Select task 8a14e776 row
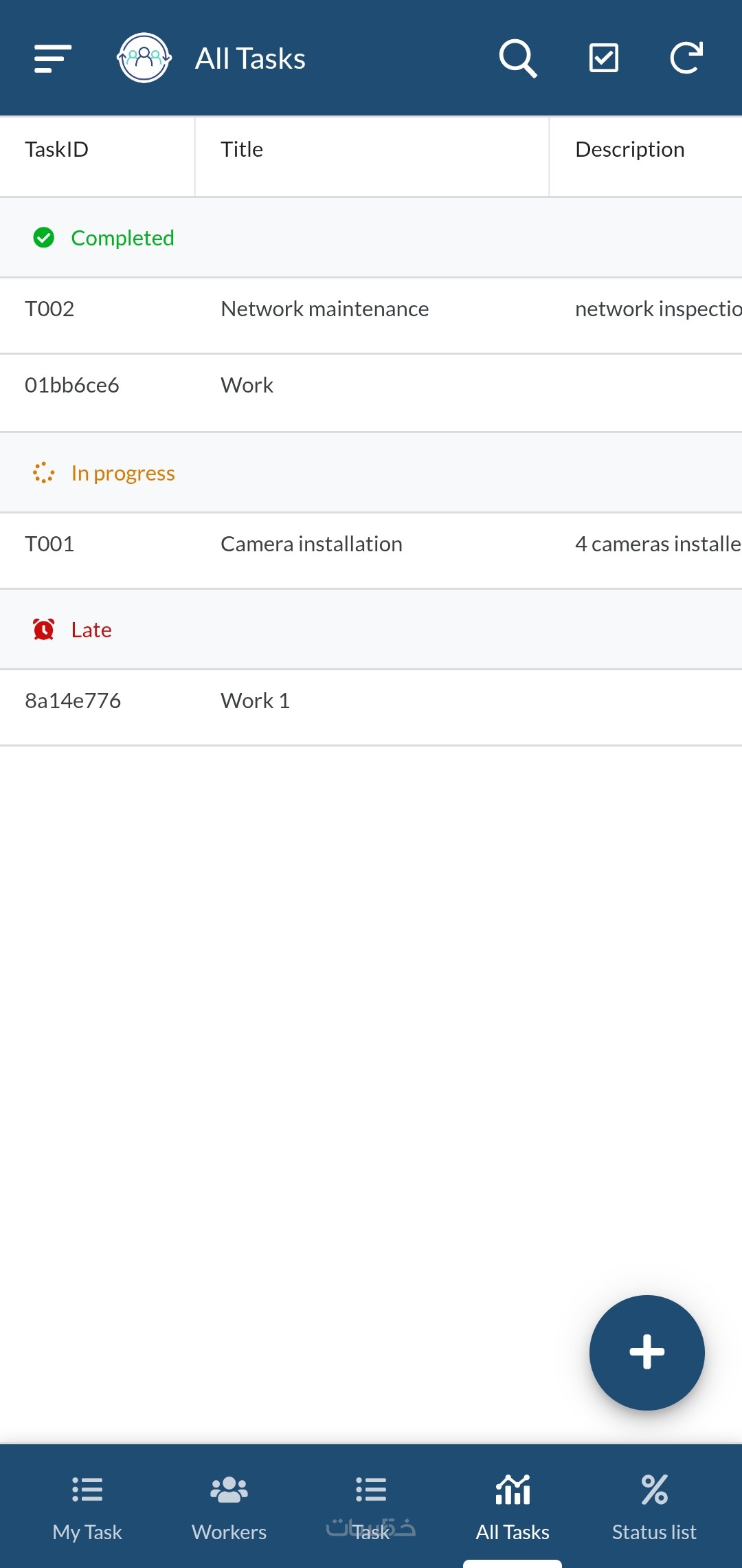The image size is (742, 1568). pos(73,701)
